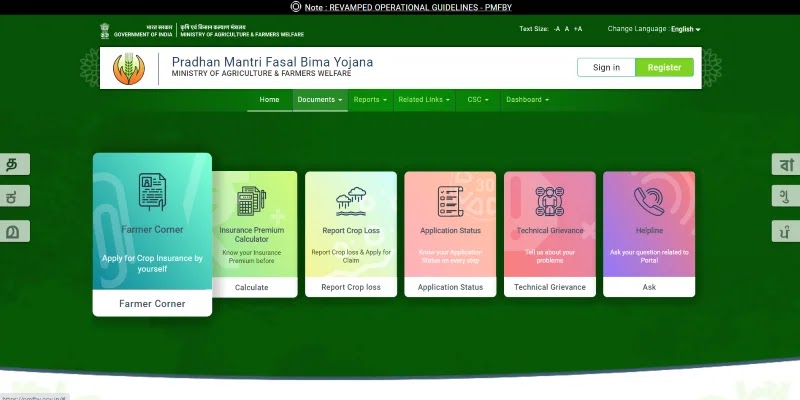This screenshot has width=800, height=400.
Task: Select the Tamil language tile
Action: pos(15,164)
